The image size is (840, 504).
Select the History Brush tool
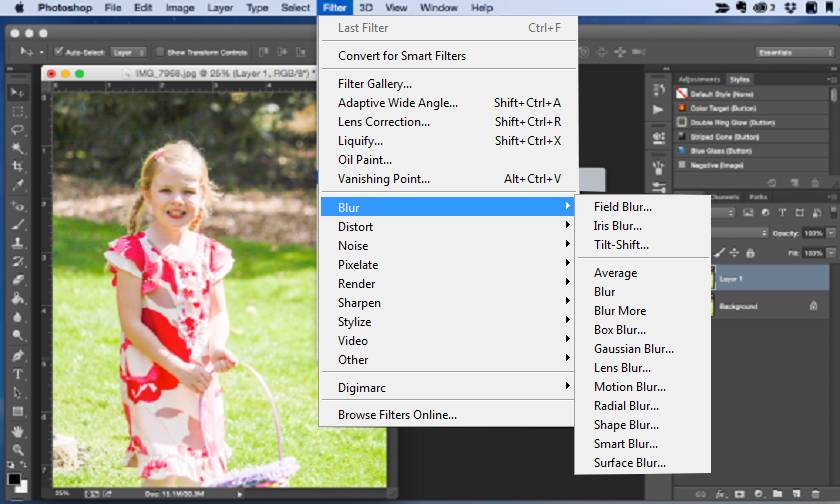pyautogui.click(x=17, y=261)
